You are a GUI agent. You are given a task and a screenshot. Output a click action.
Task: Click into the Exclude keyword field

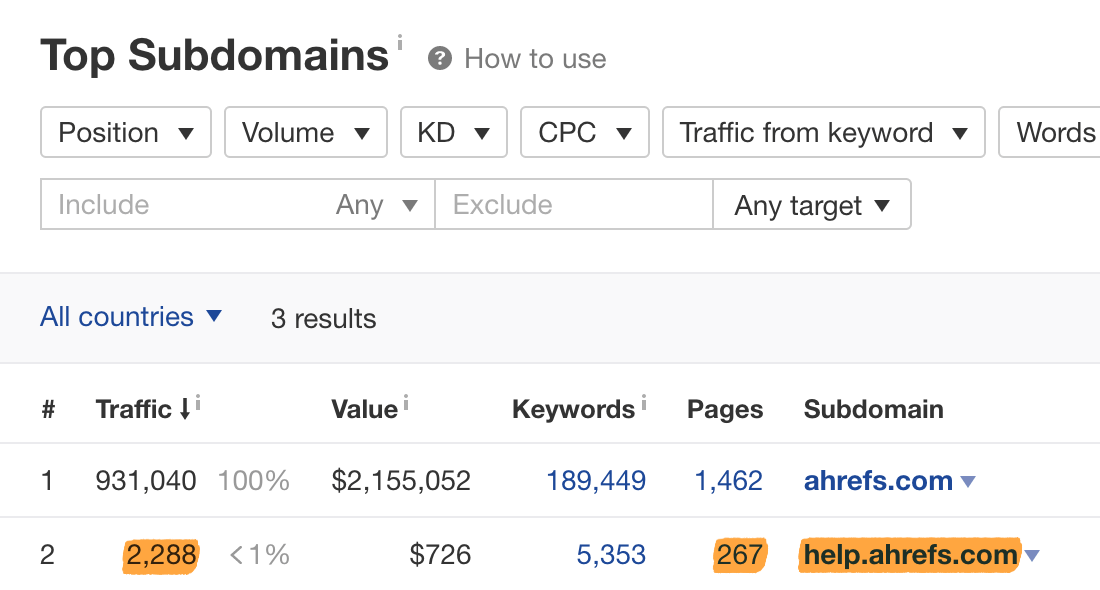pyautogui.click(x=573, y=205)
